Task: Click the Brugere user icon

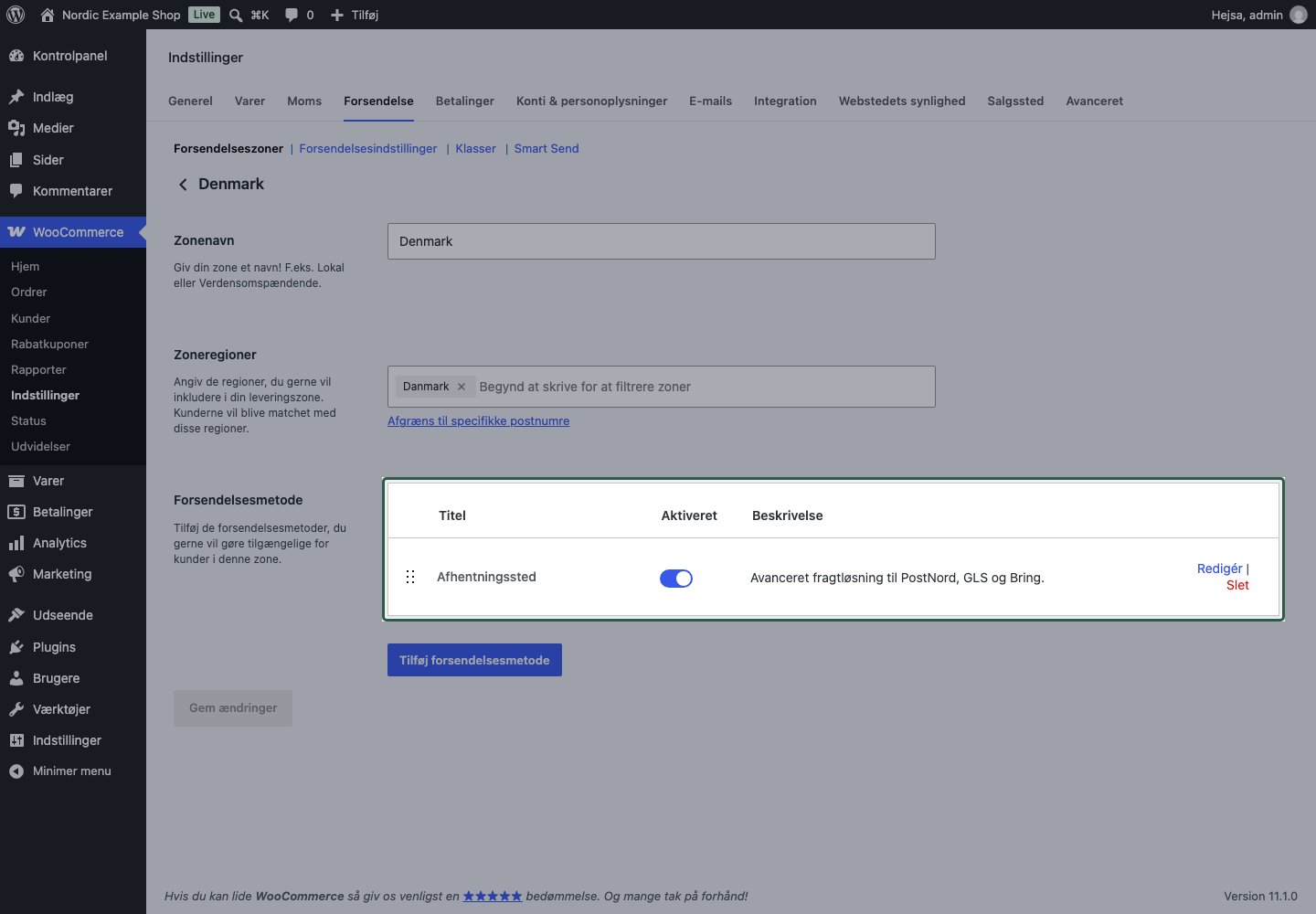Action: pos(16,678)
